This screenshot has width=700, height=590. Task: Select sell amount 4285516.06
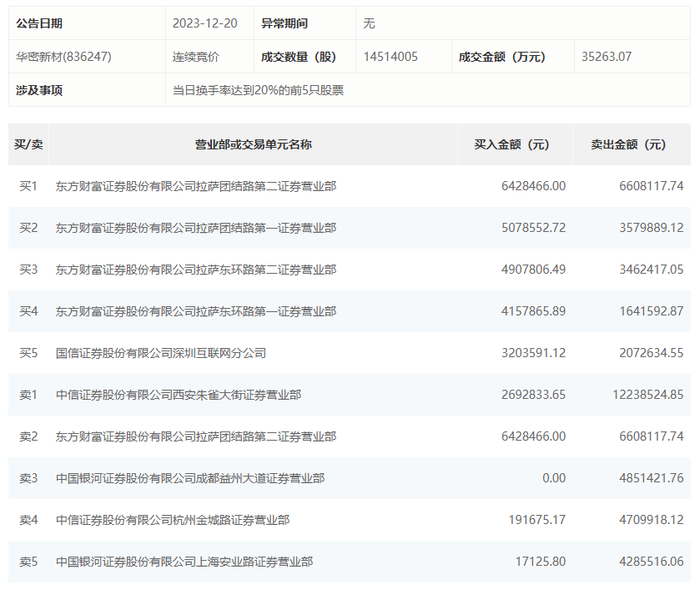[x=651, y=561]
